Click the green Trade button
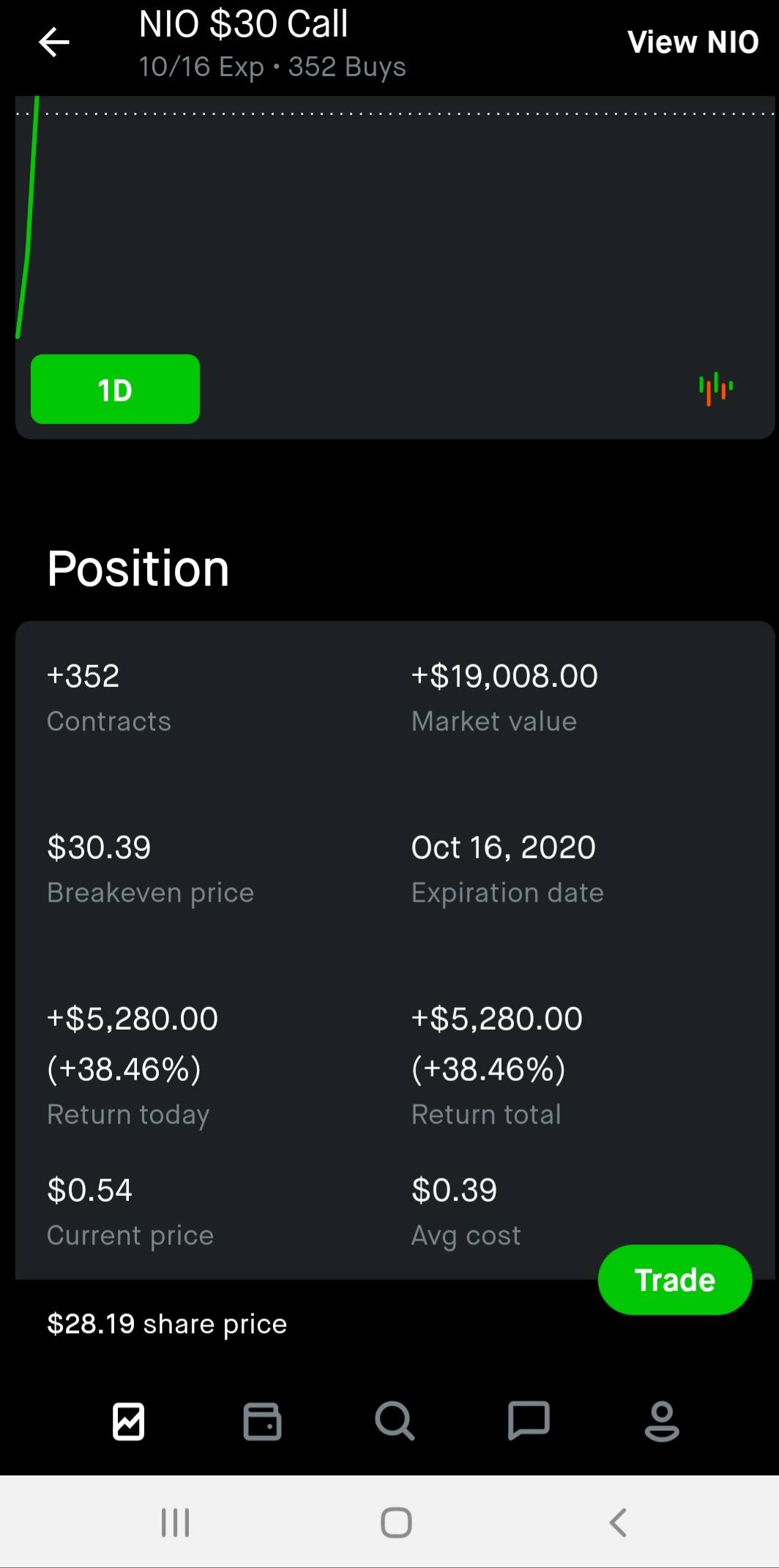 (675, 1279)
